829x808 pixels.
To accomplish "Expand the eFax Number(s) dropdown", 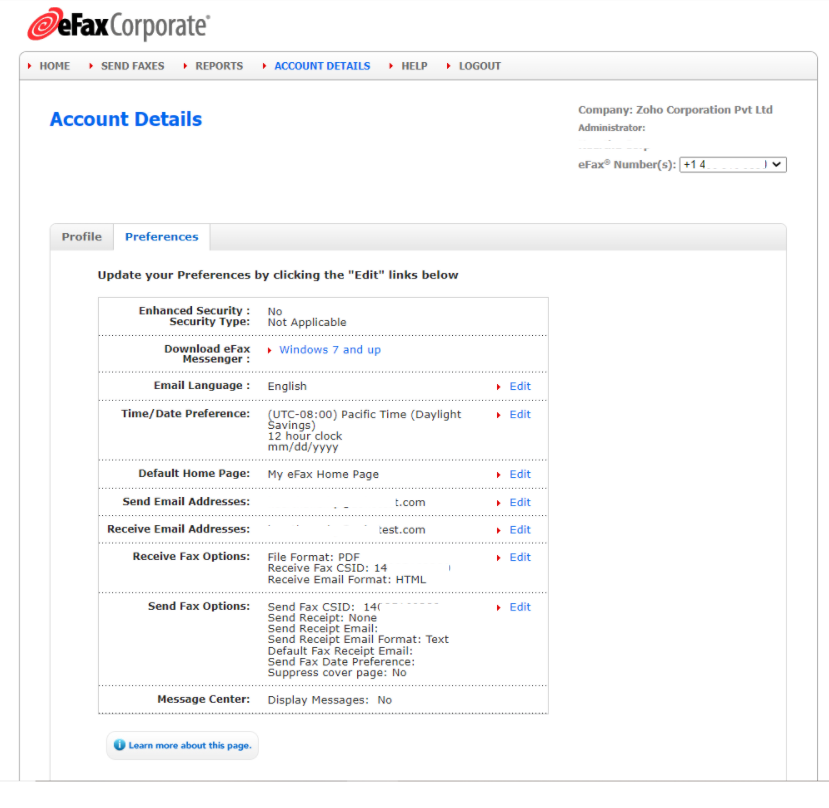I will (733, 164).
